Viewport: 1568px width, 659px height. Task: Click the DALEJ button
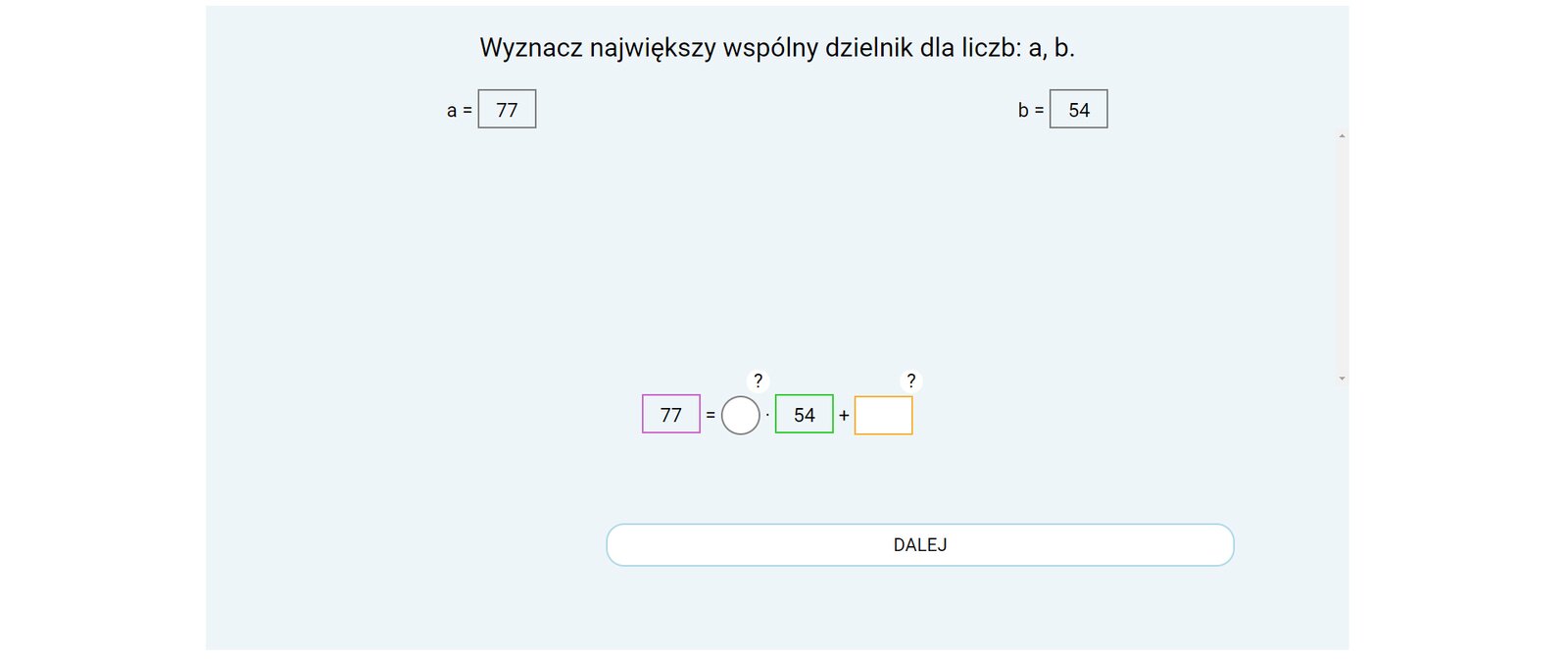919,545
